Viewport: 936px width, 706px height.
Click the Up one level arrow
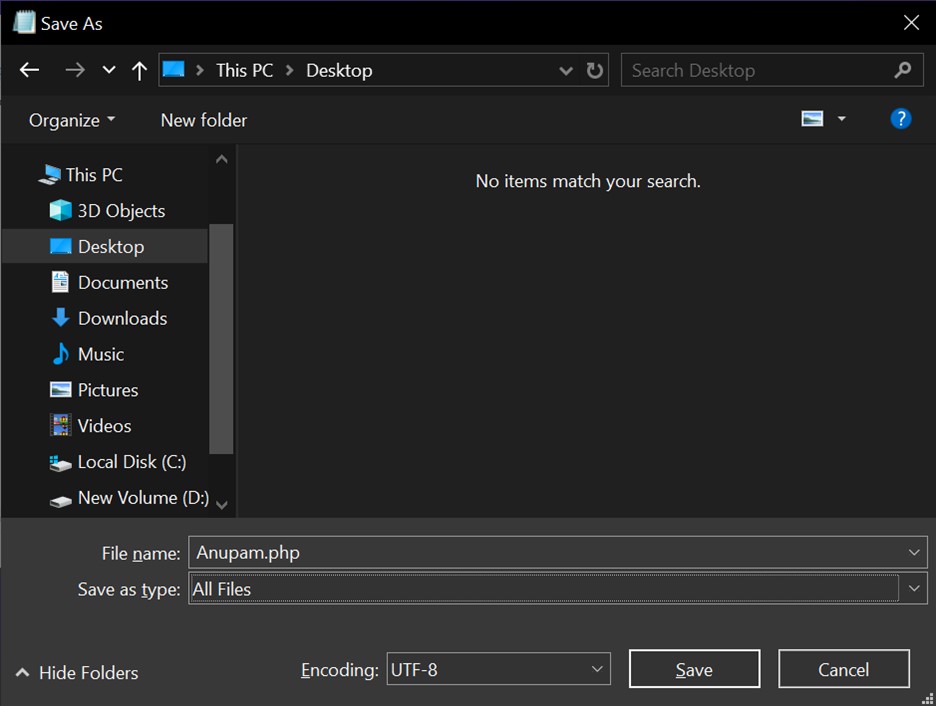tap(139, 70)
